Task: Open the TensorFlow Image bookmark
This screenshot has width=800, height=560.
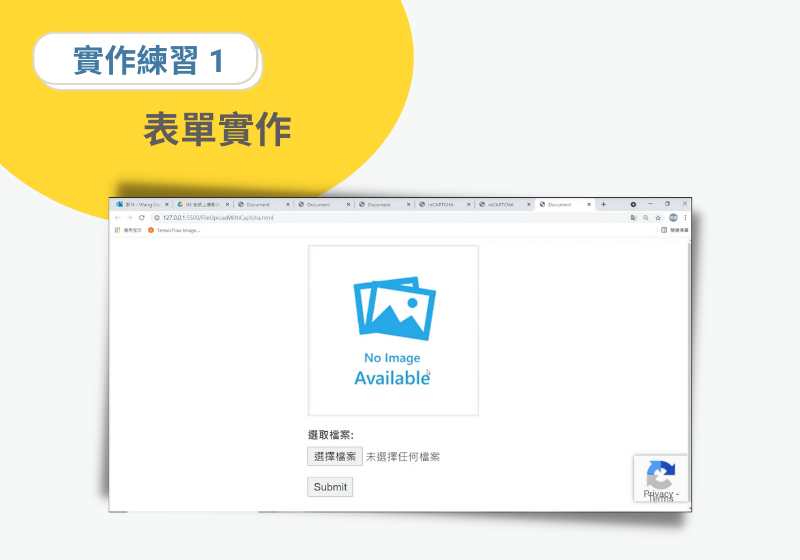Action: point(174,231)
